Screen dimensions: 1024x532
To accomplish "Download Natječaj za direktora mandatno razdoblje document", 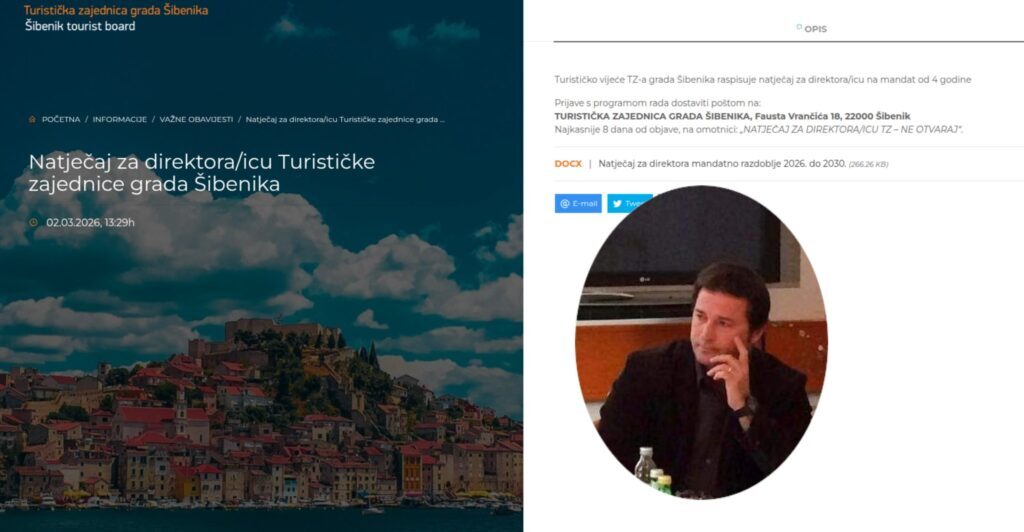I will point(722,163).
